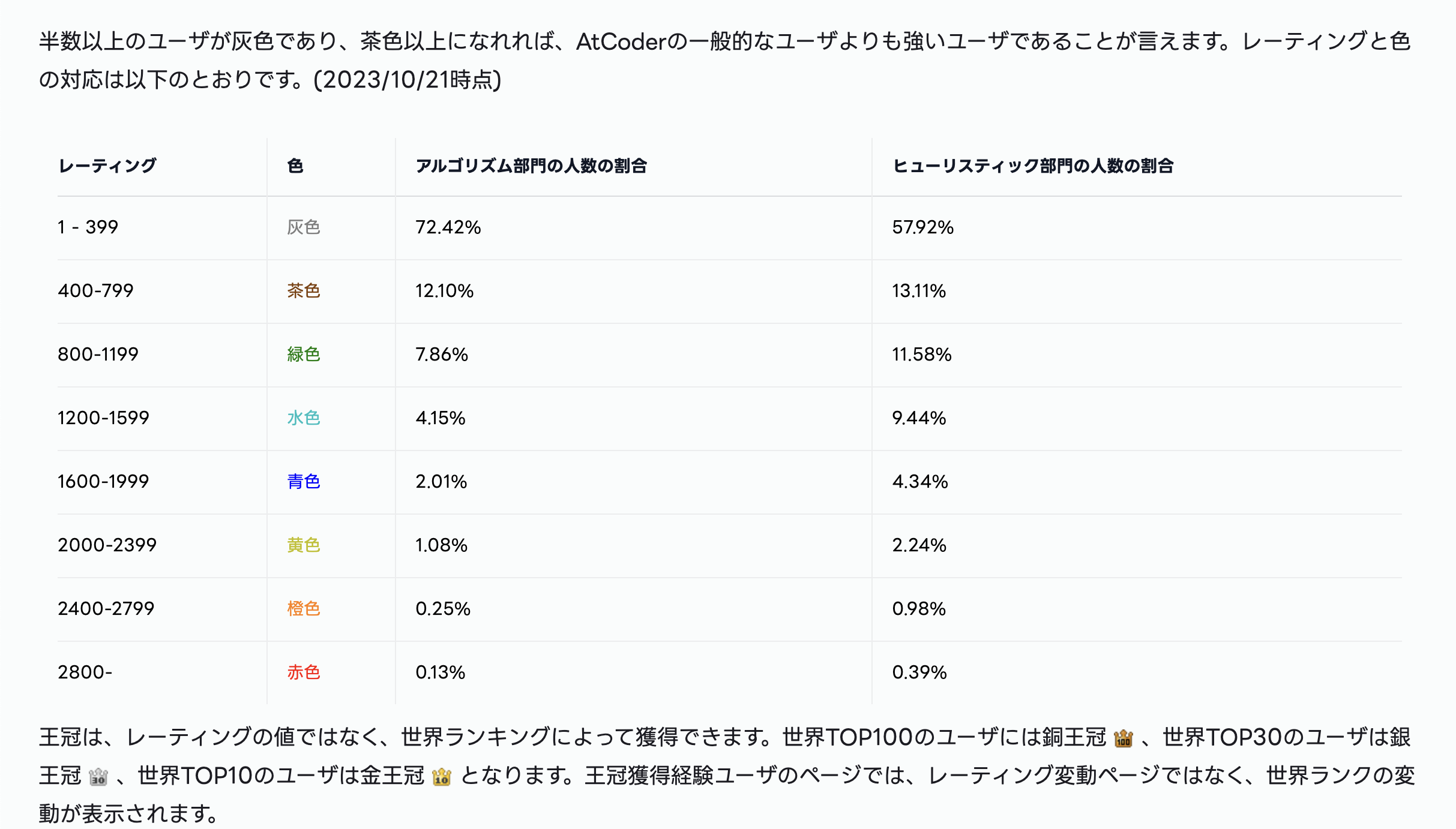This screenshot has height=829, width=1456.
Task: Click the (2023/10/21時点) date text
Action: coord(408,80)
